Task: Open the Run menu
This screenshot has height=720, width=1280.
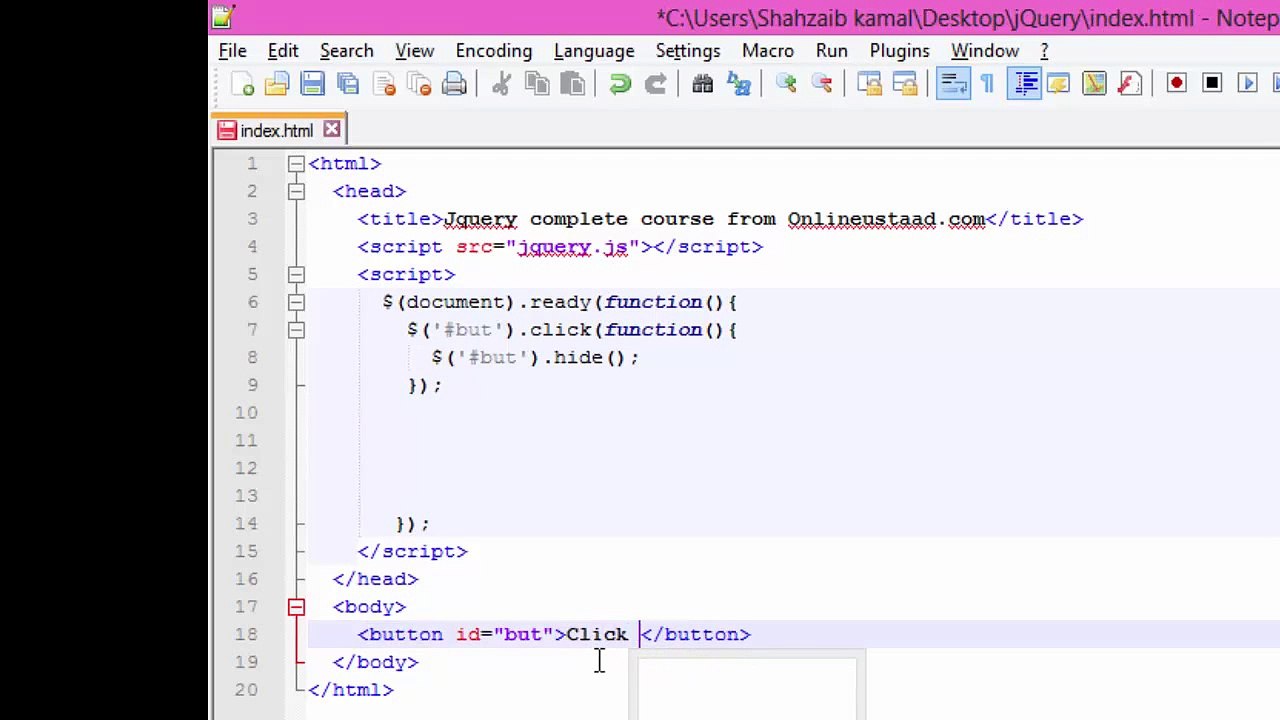Action: [x=832, y=51]
